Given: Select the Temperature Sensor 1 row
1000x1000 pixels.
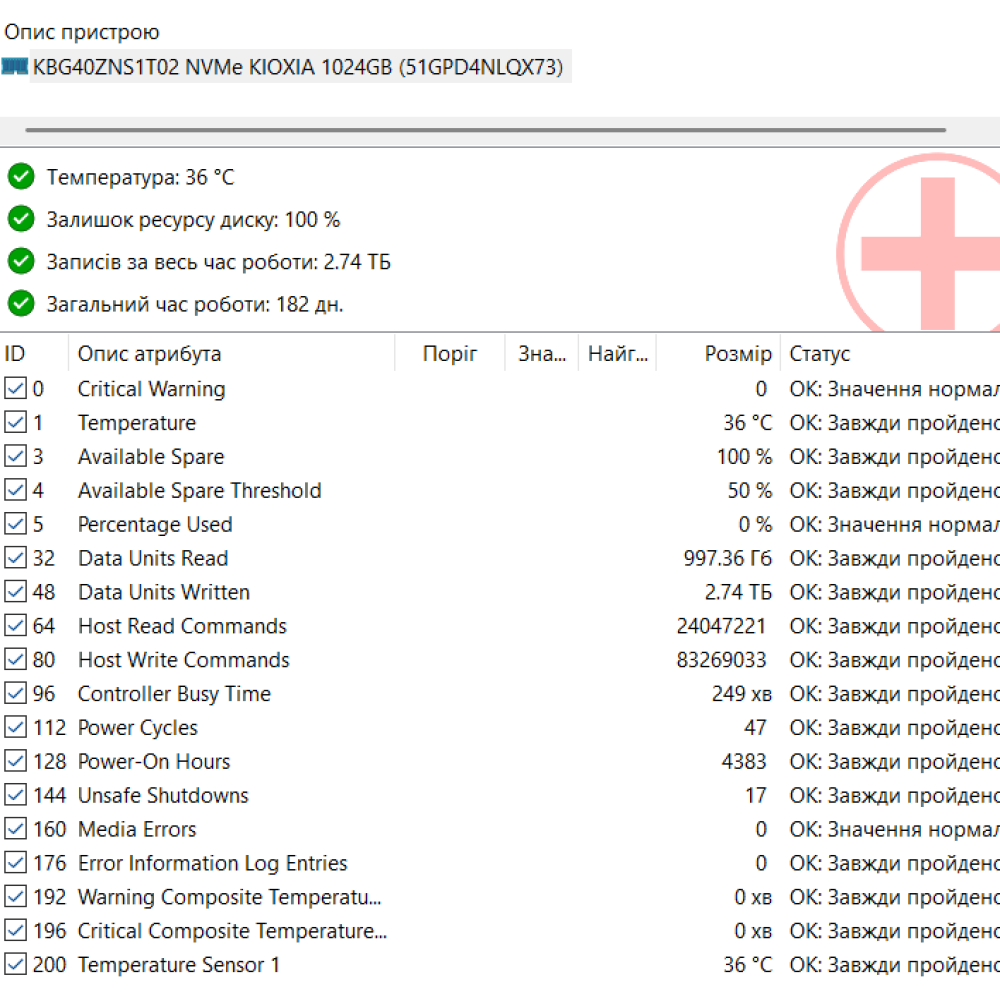Looking at the screenshot, I should coord(179,965).
